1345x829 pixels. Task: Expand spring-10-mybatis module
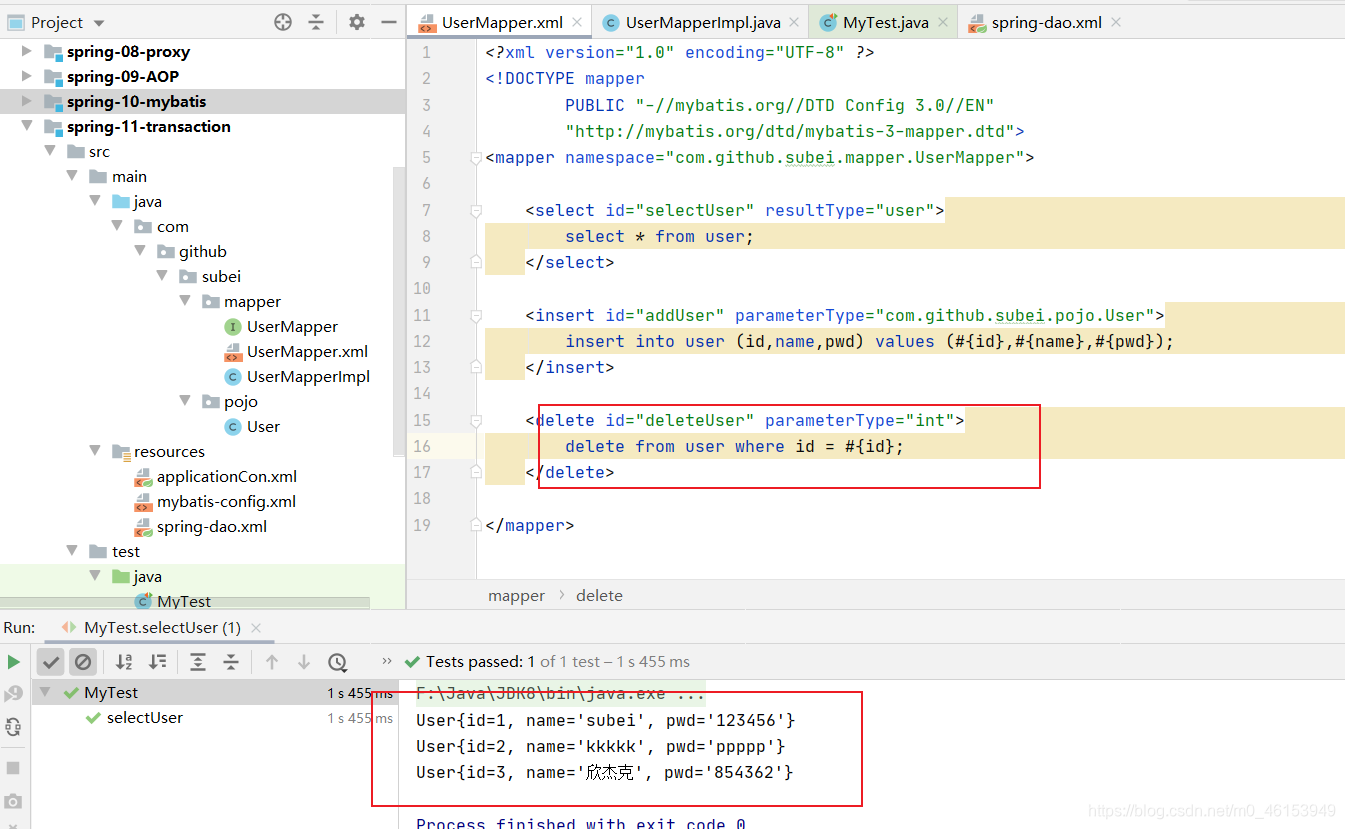coord(27,101)
